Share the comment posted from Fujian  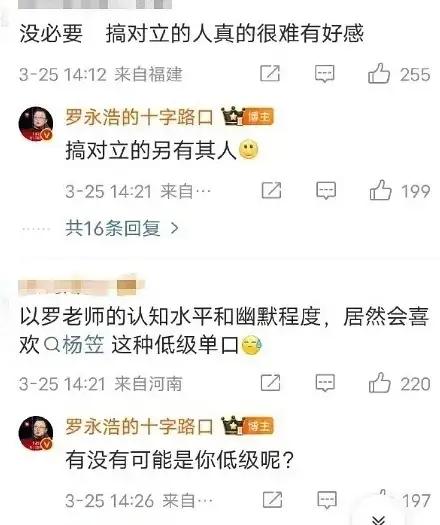270,73
